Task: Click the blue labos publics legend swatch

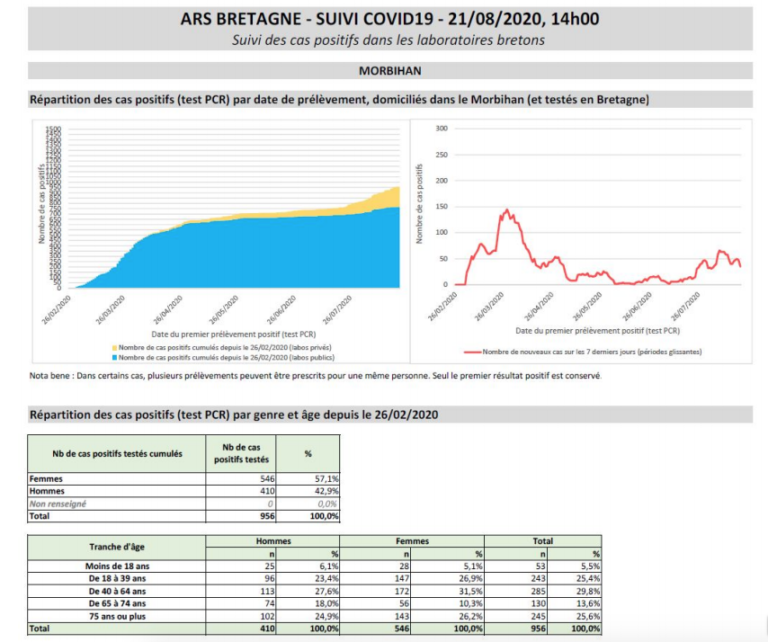Action: point(115,356)
